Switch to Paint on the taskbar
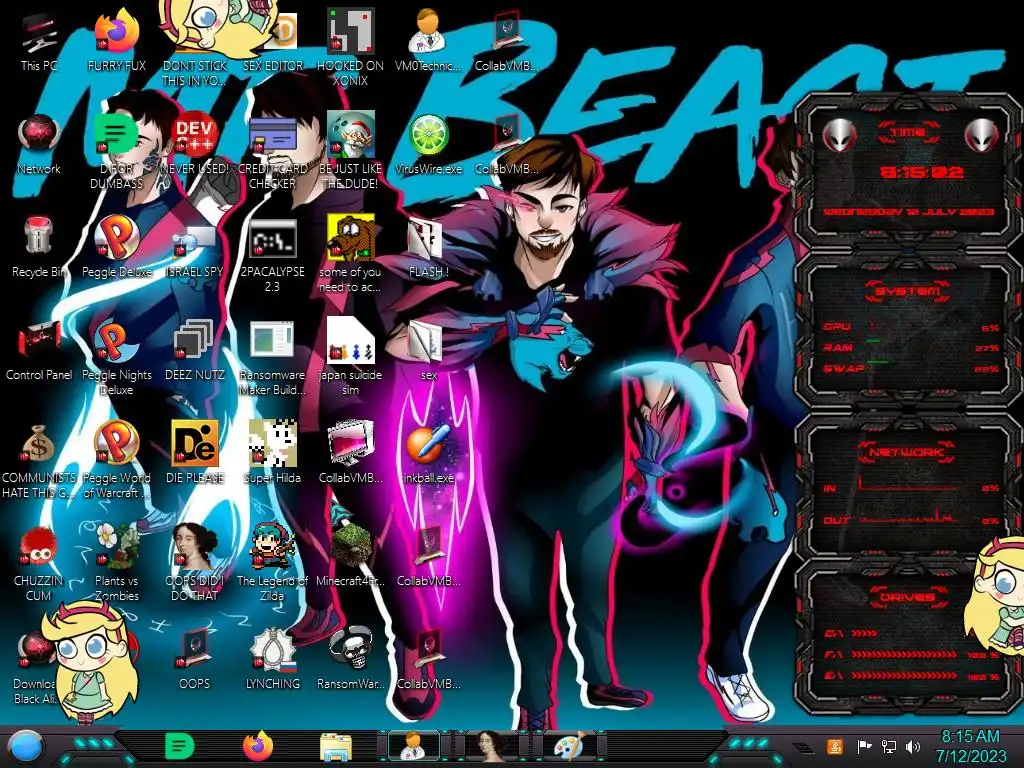The image size is (1024, 768). click(569, 746)
